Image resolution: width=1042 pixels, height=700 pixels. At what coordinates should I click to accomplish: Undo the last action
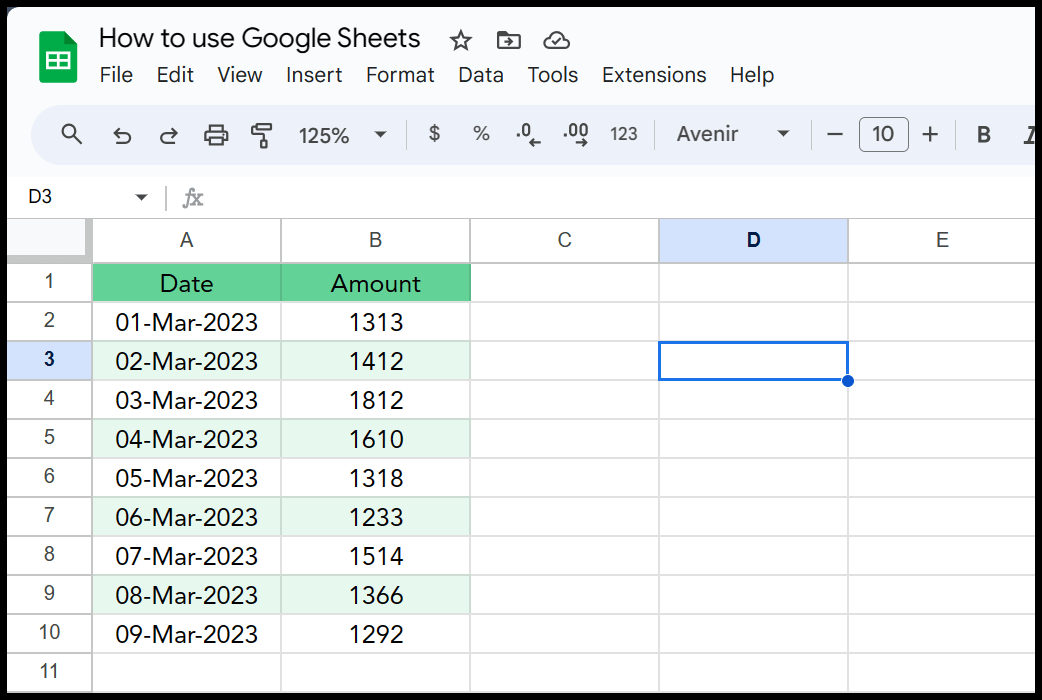[122, 135]
